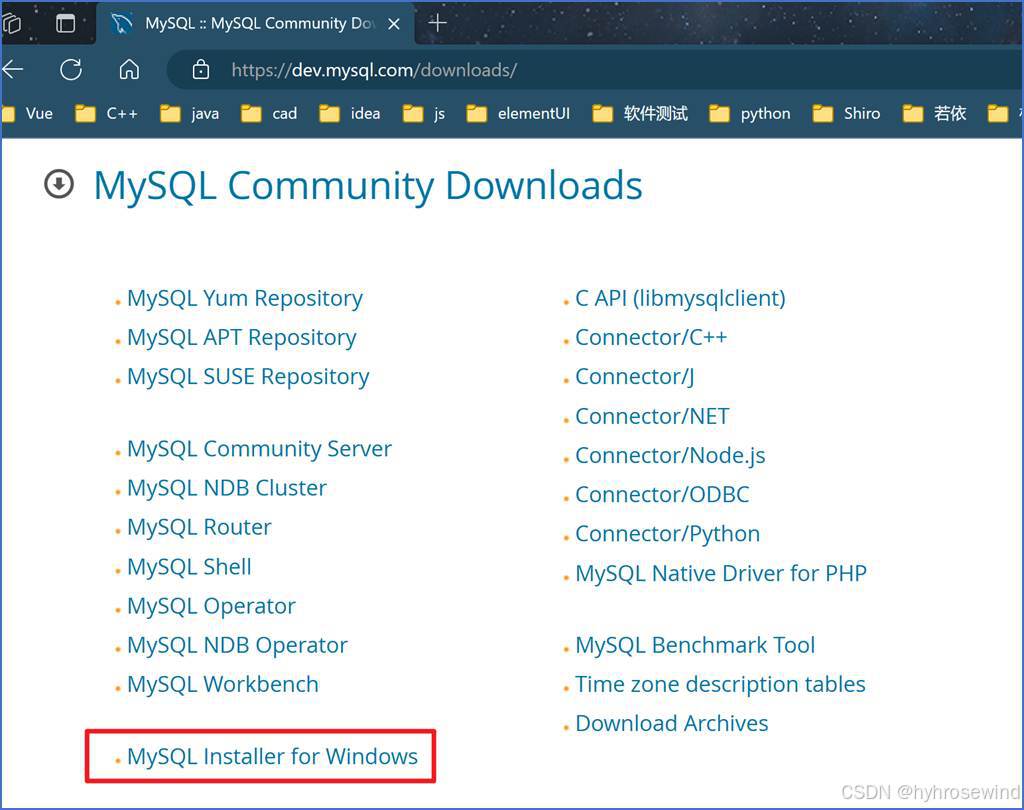Open MySQL Router link
This screenshot has height=810, width=1024.
pyautogui.click(x=199, y=527)
